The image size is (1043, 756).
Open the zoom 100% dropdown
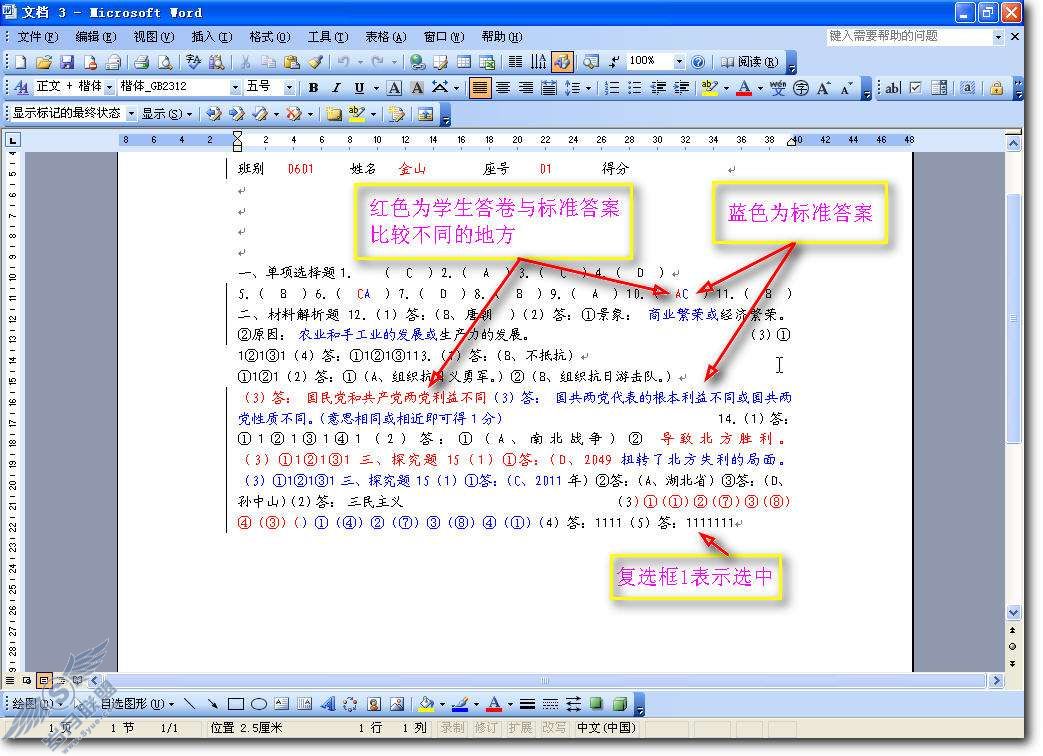678,62
